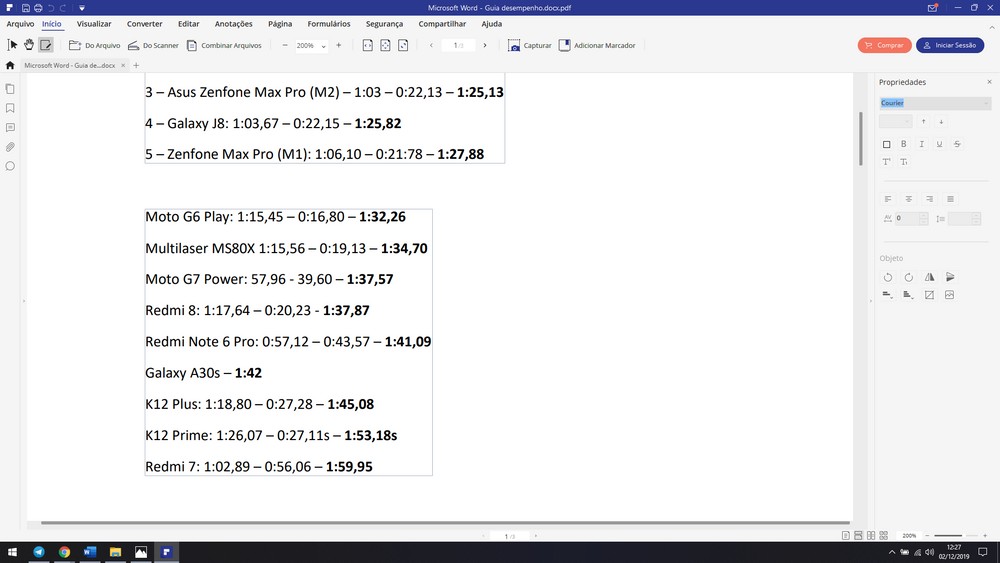Open object align dropdown
Image resolution: width=1000 pixels, height=563 pixels.
(888, 295)
